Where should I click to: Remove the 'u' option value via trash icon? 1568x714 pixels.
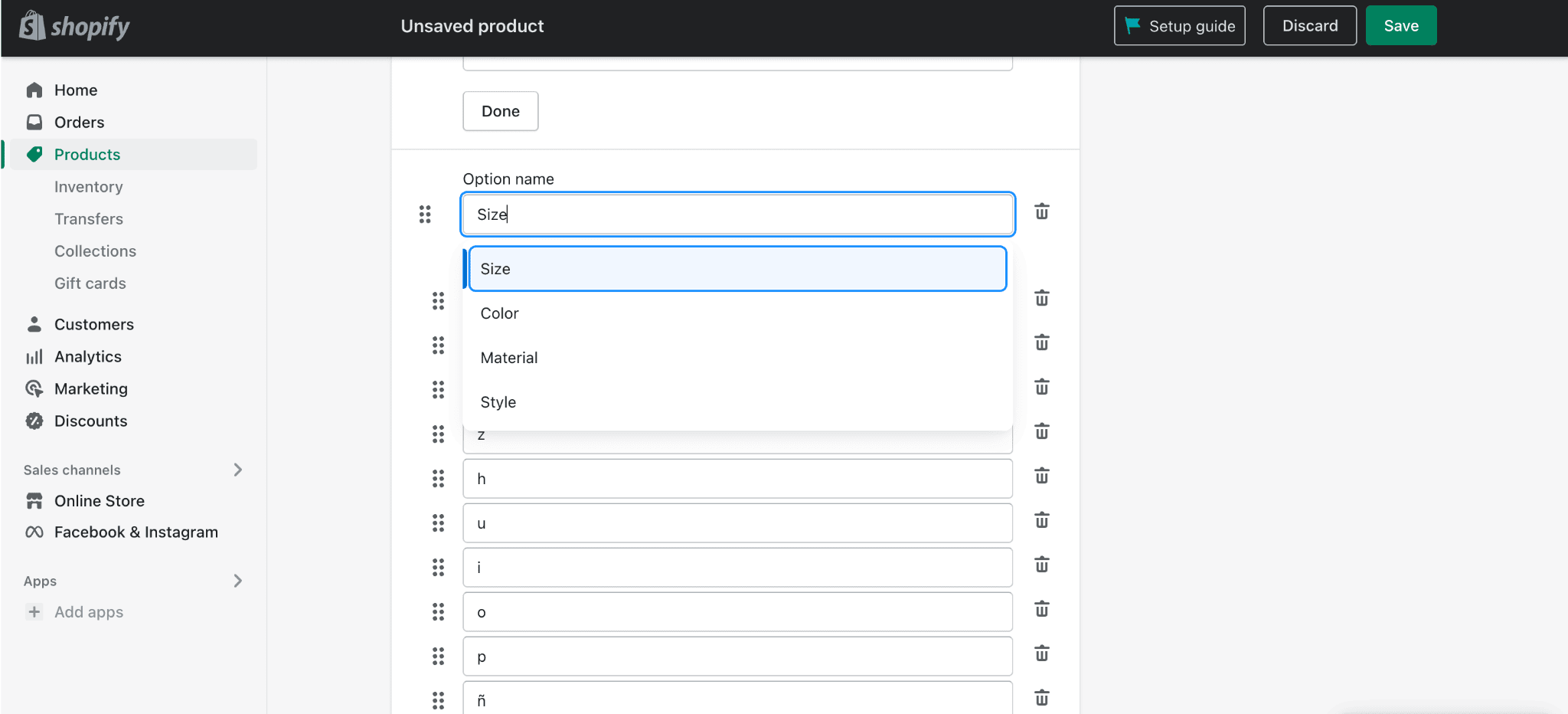click(1041, 521)
